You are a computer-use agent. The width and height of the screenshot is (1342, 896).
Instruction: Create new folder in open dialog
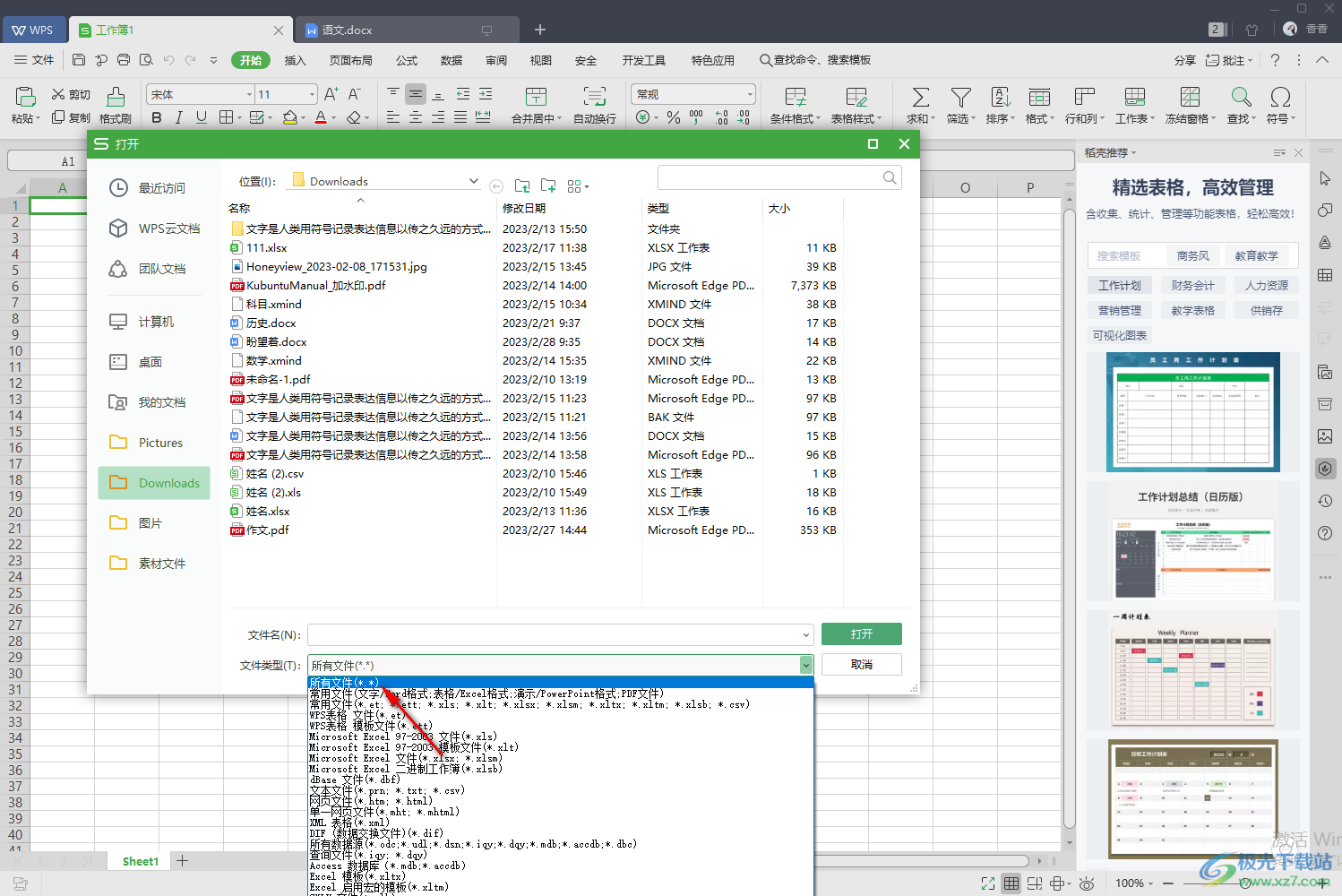tap(548, 186)
